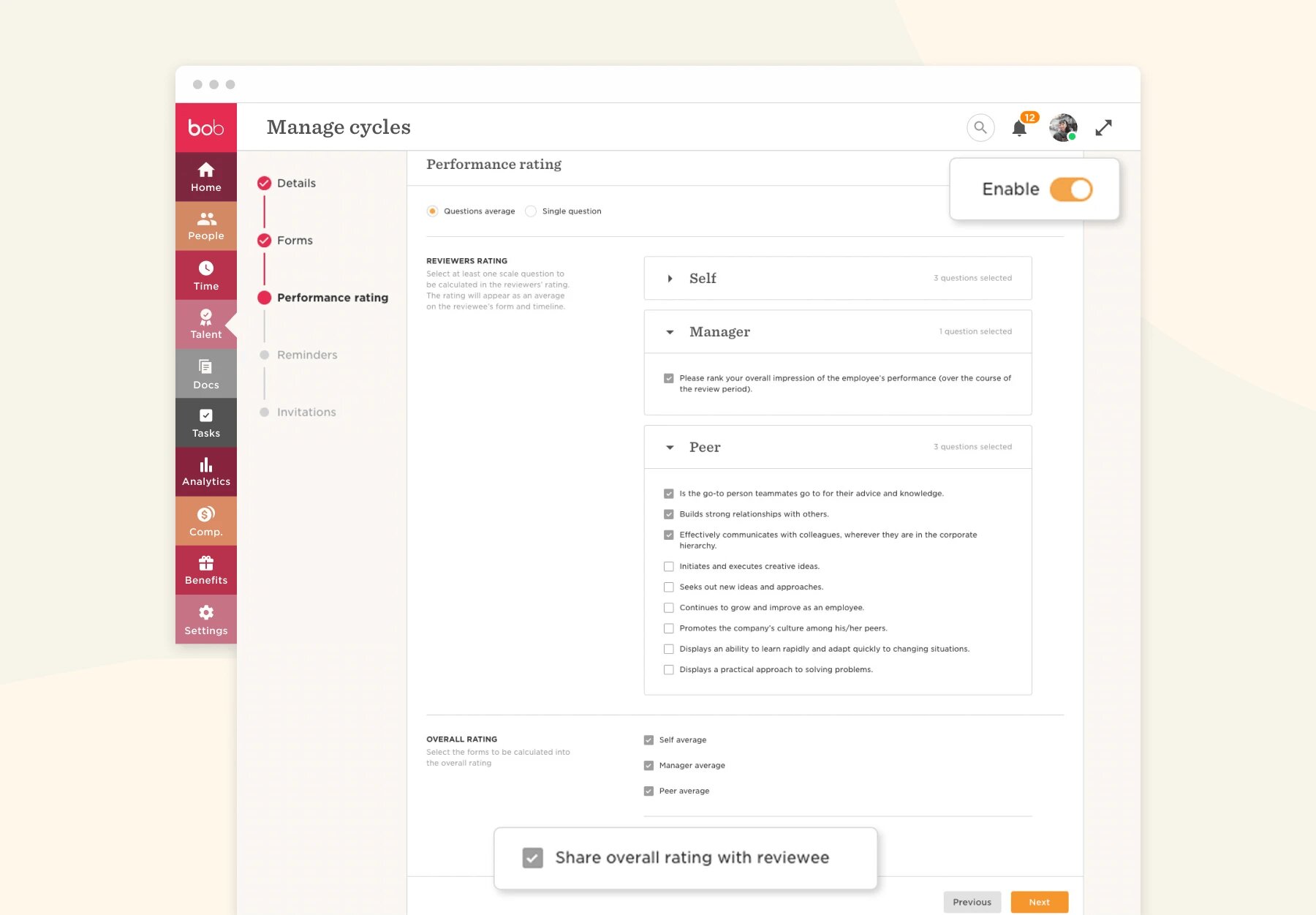Uncheck Share overall rating with reviewee
1316x915 pixels.
pos(533,858)
